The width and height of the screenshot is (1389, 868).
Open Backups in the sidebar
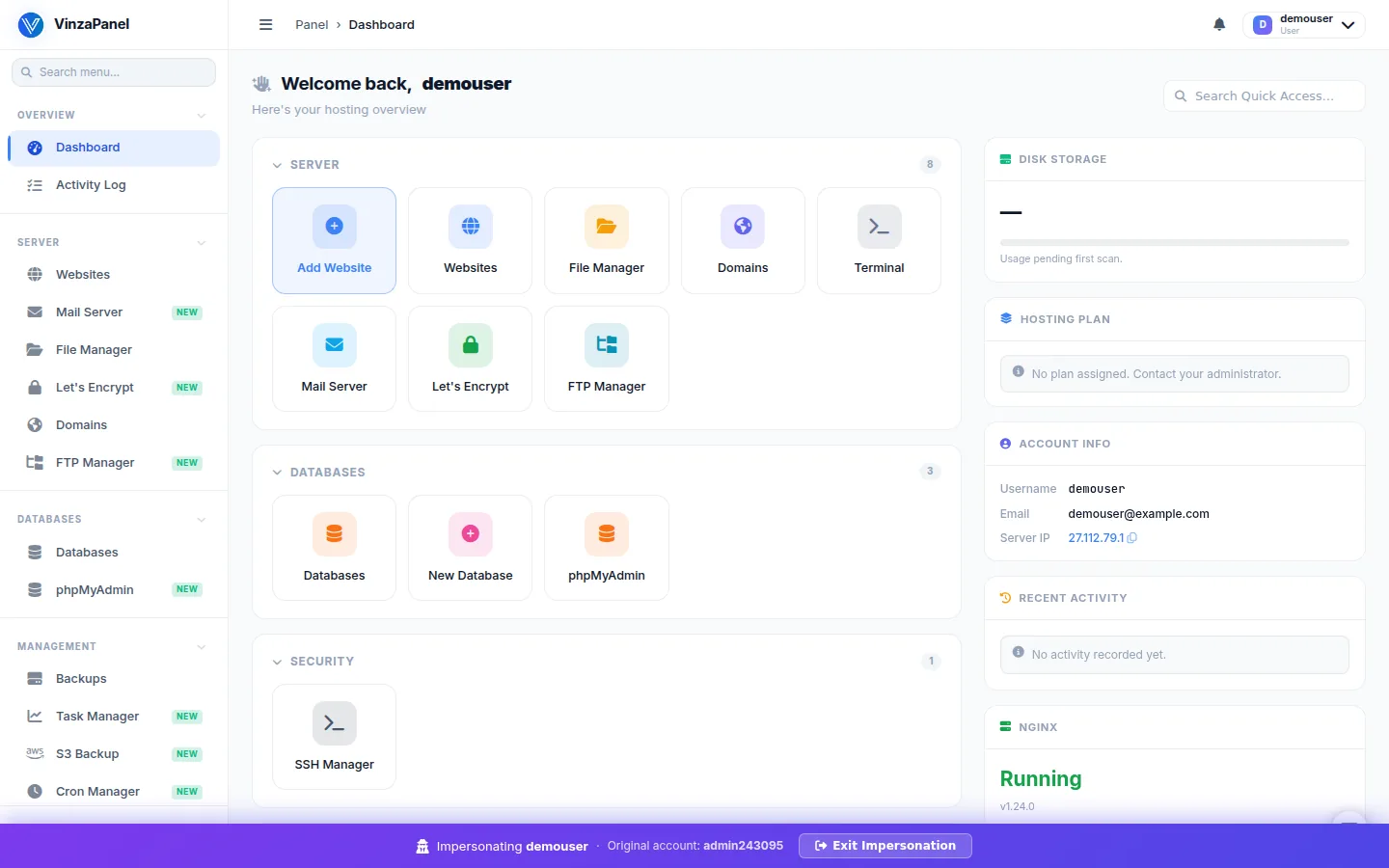[x=114, y=679]
